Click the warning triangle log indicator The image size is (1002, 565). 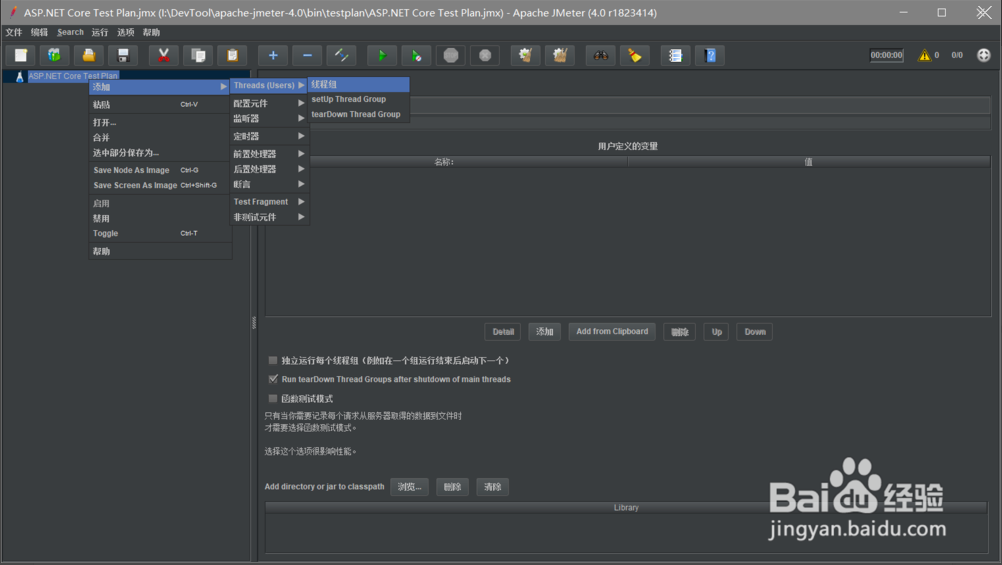(x=924, y=56)
